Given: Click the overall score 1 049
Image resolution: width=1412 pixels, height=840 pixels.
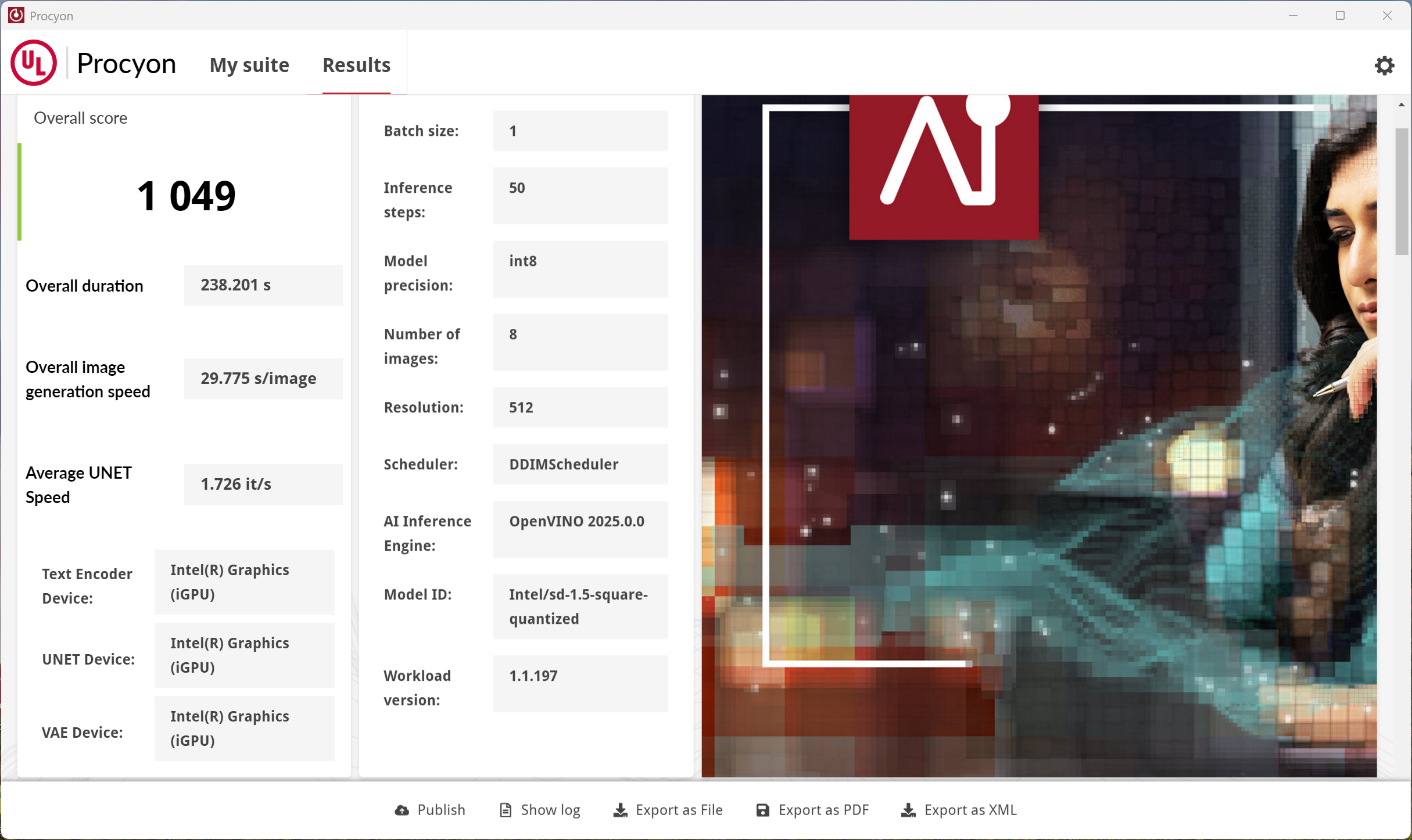Looking at the screenshot, I should pyautogui.click(x=186, y=196).
